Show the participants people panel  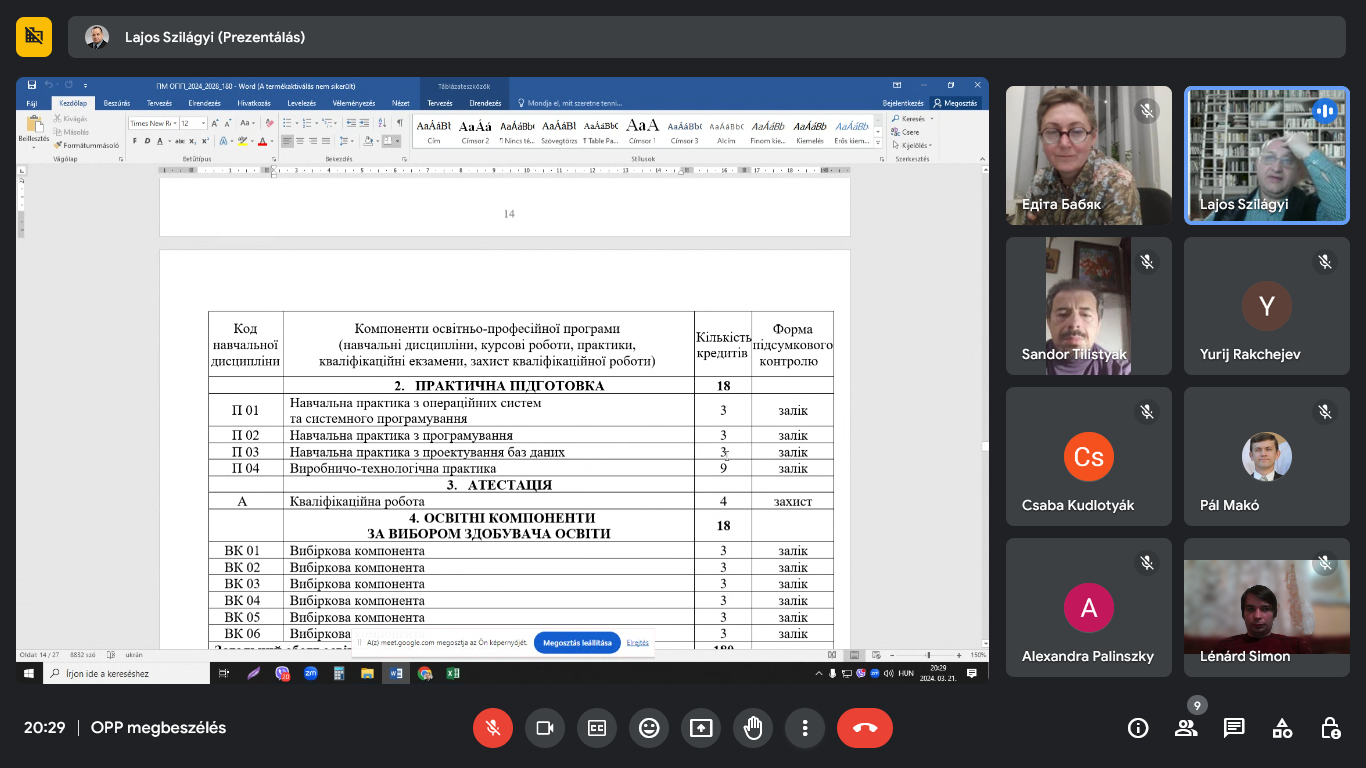tap(1186, 728)
